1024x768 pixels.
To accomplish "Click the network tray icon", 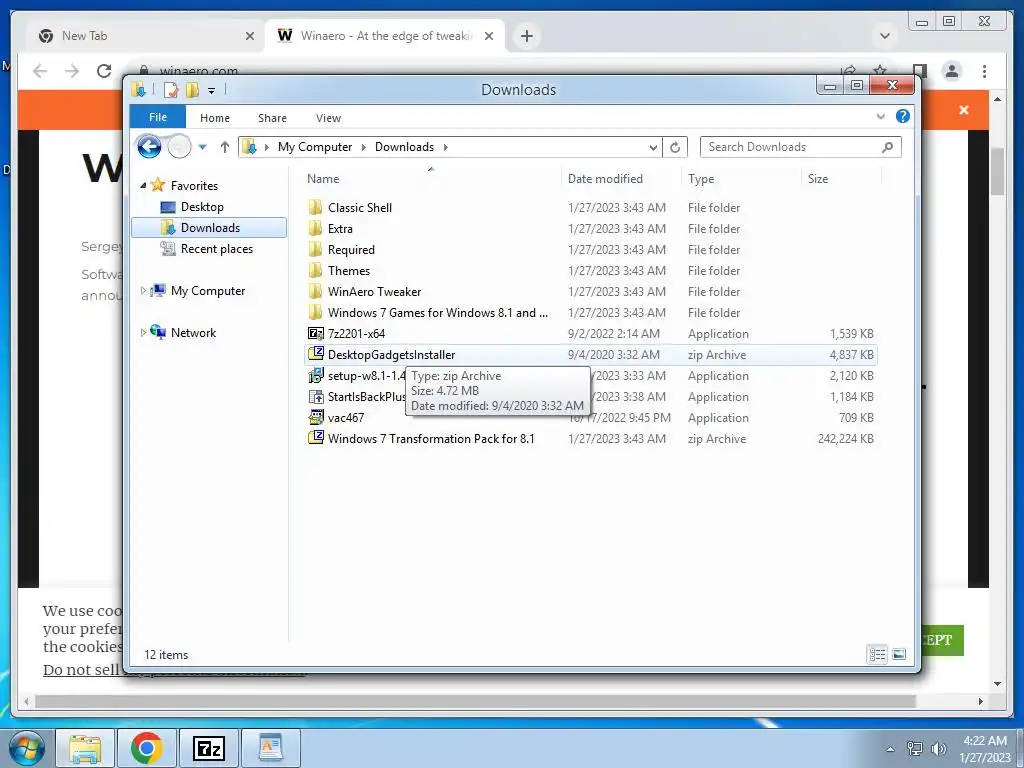I will pyautogui.click(x=915, y=748).
